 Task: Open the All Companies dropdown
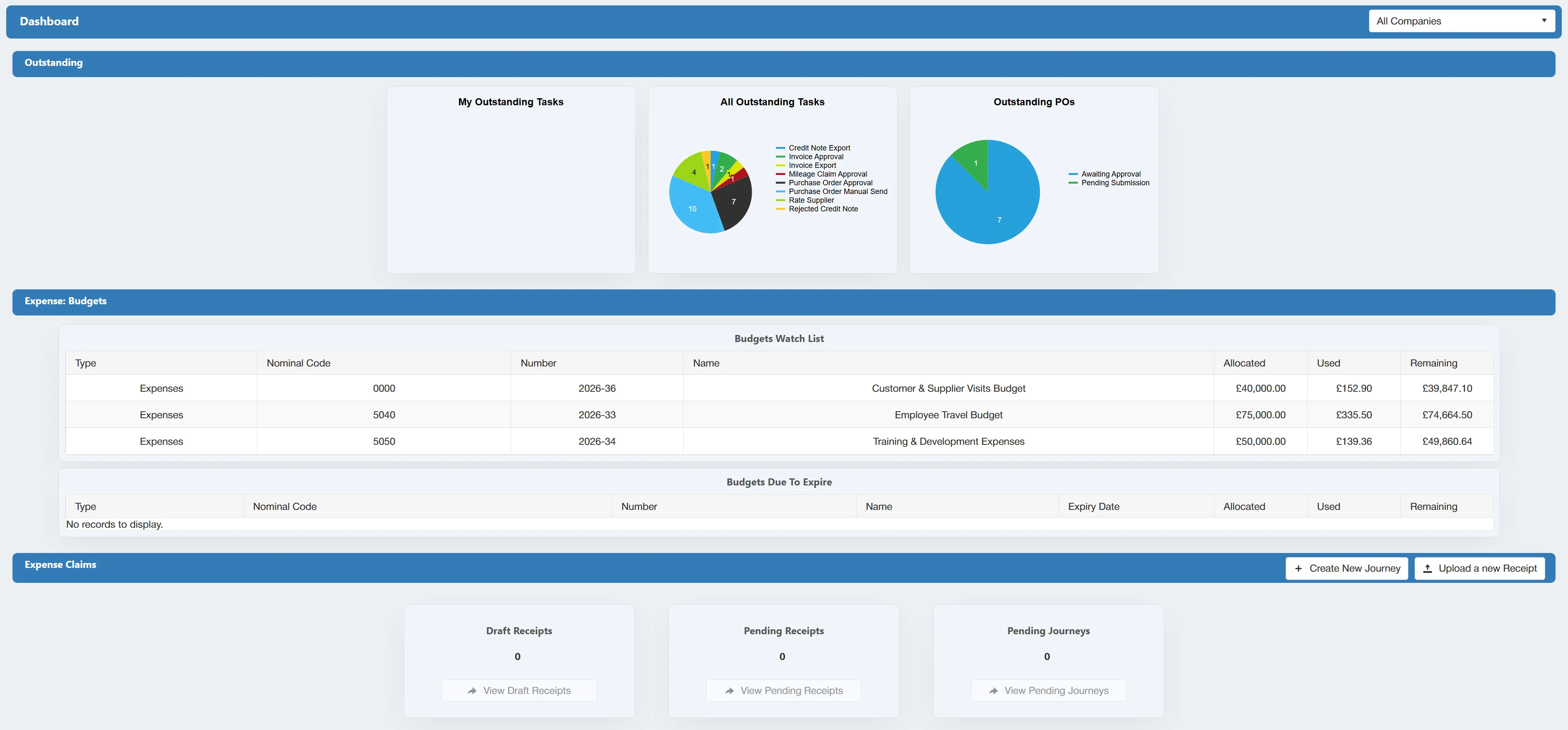(x=1461, y=21)
